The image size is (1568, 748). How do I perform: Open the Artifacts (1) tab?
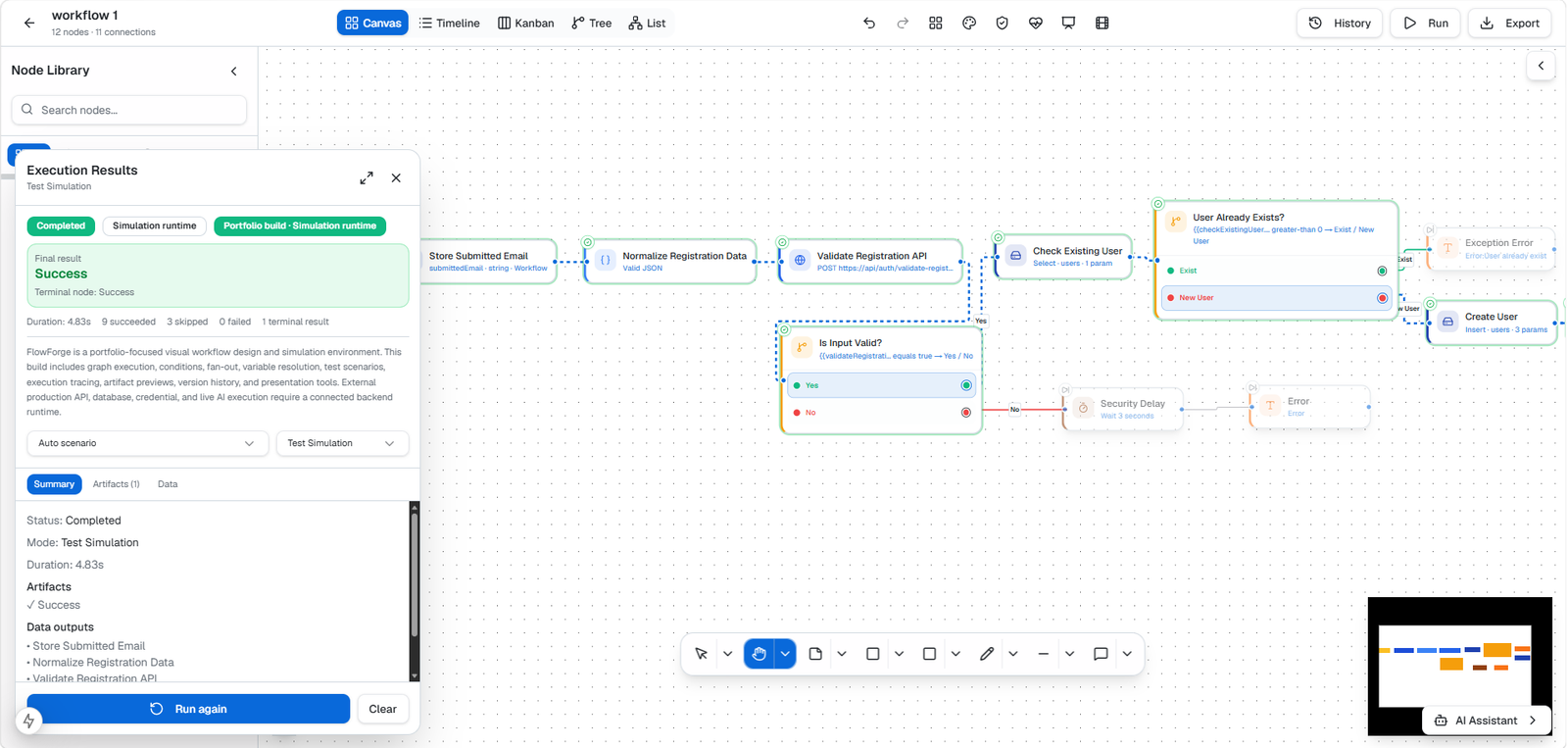click(x=116, y=484)
